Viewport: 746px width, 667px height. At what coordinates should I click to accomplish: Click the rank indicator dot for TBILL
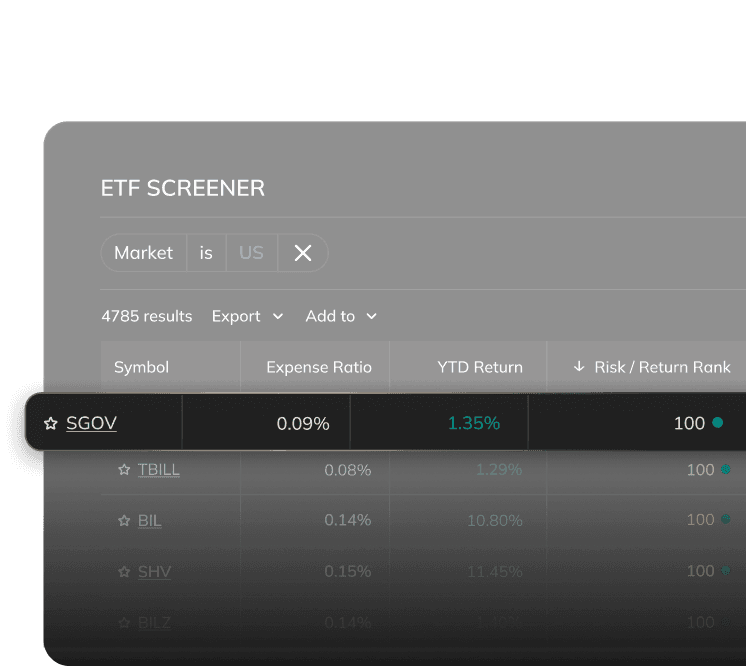(726, 469)
